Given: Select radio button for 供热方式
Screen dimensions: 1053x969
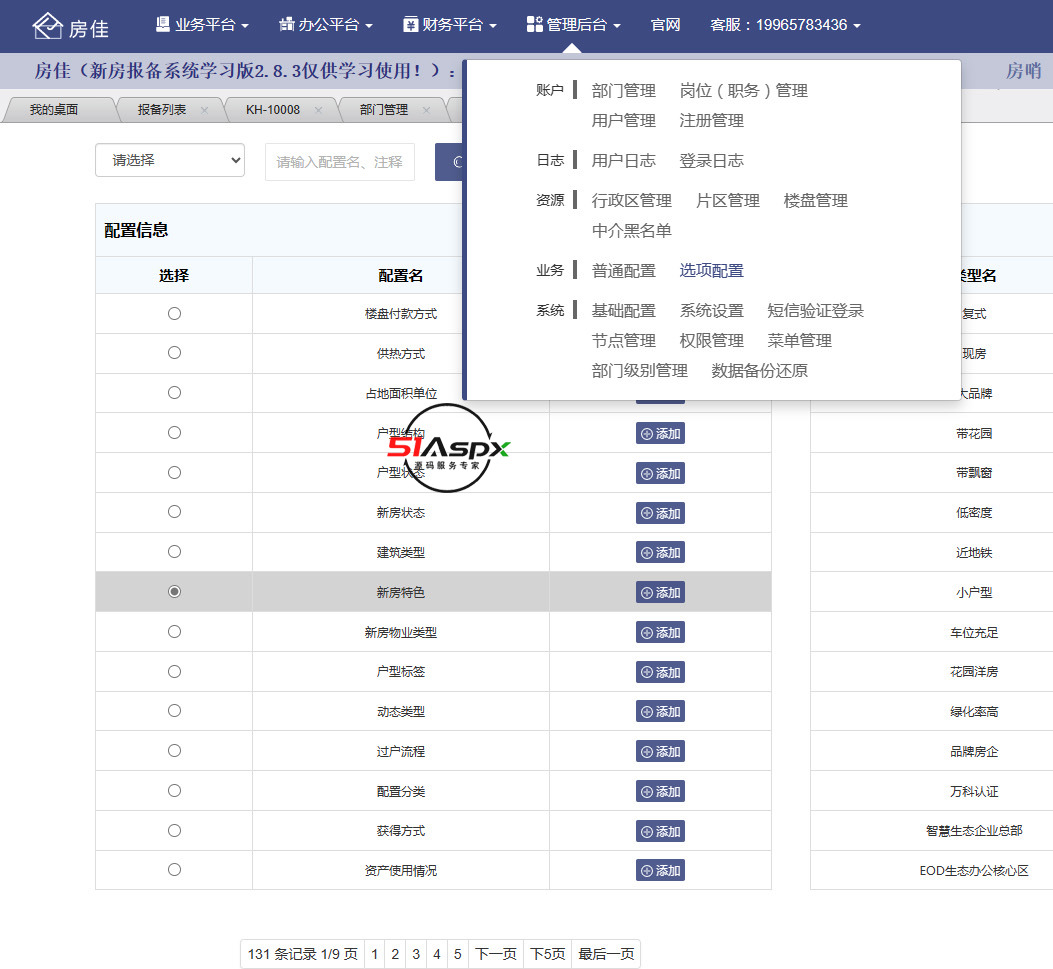Looking at the screenshot, I should (175, 353).
